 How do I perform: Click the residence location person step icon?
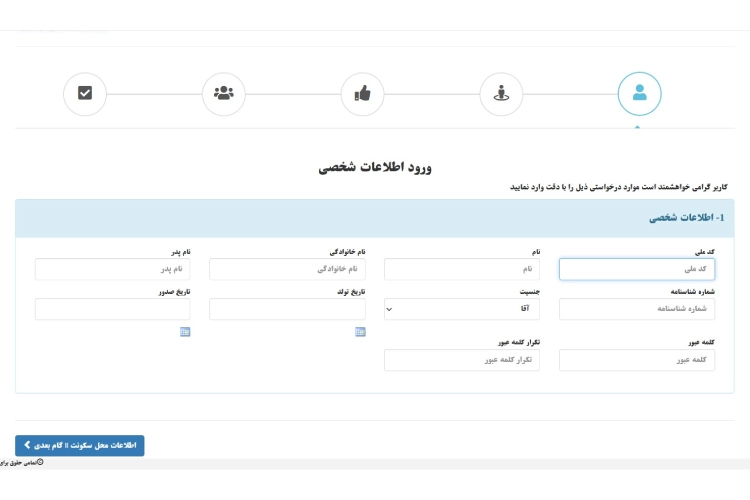click(x=501, y=94)
